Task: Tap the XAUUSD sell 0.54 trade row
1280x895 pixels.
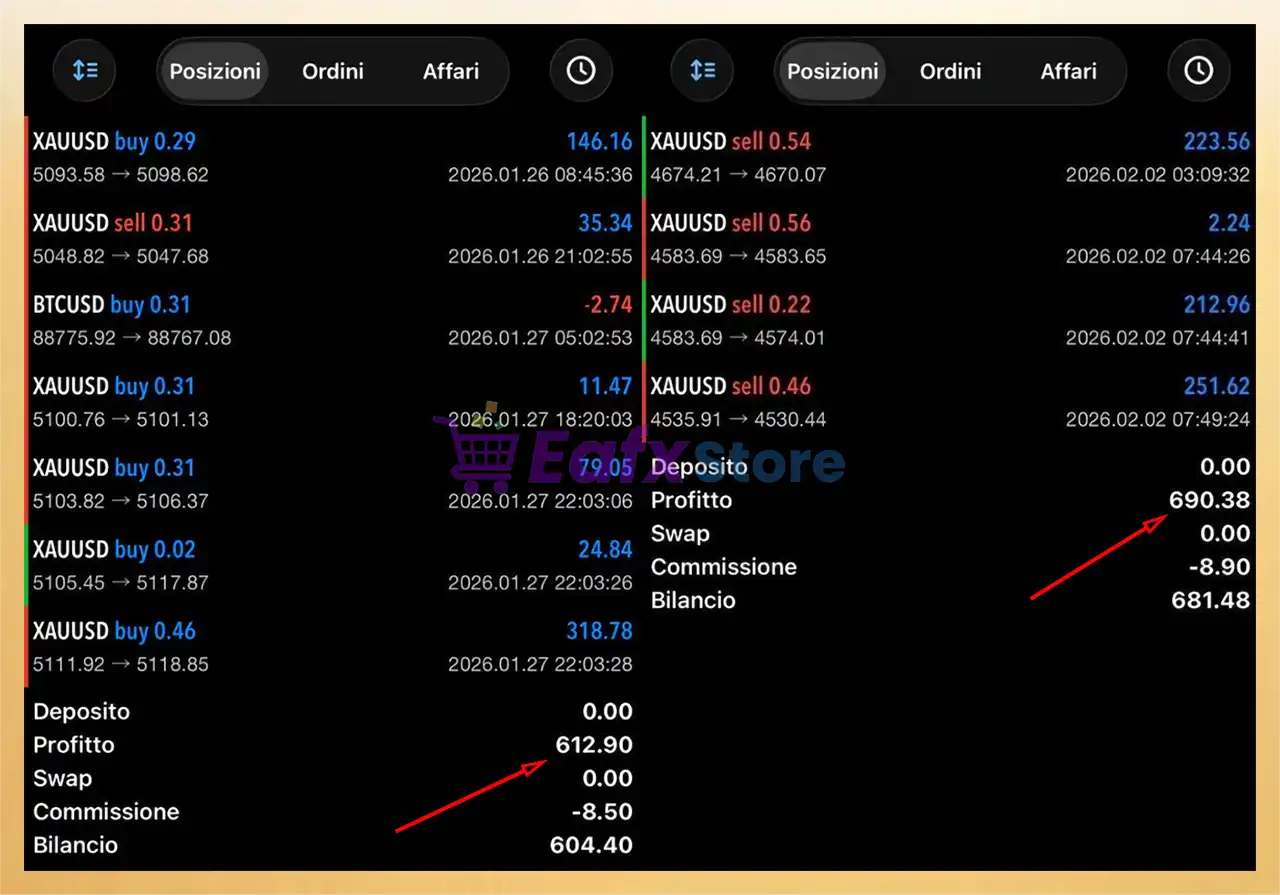Action: (x=948, y=157)
